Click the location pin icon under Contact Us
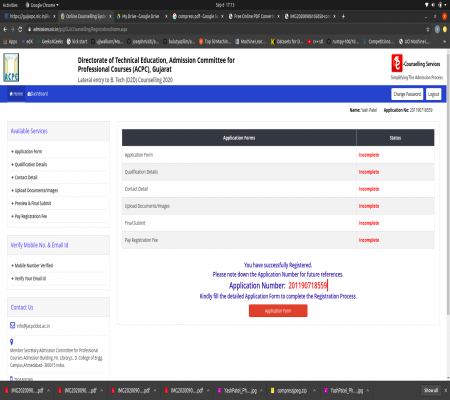Viewport: 450px width, 400px height. point(12,342)
